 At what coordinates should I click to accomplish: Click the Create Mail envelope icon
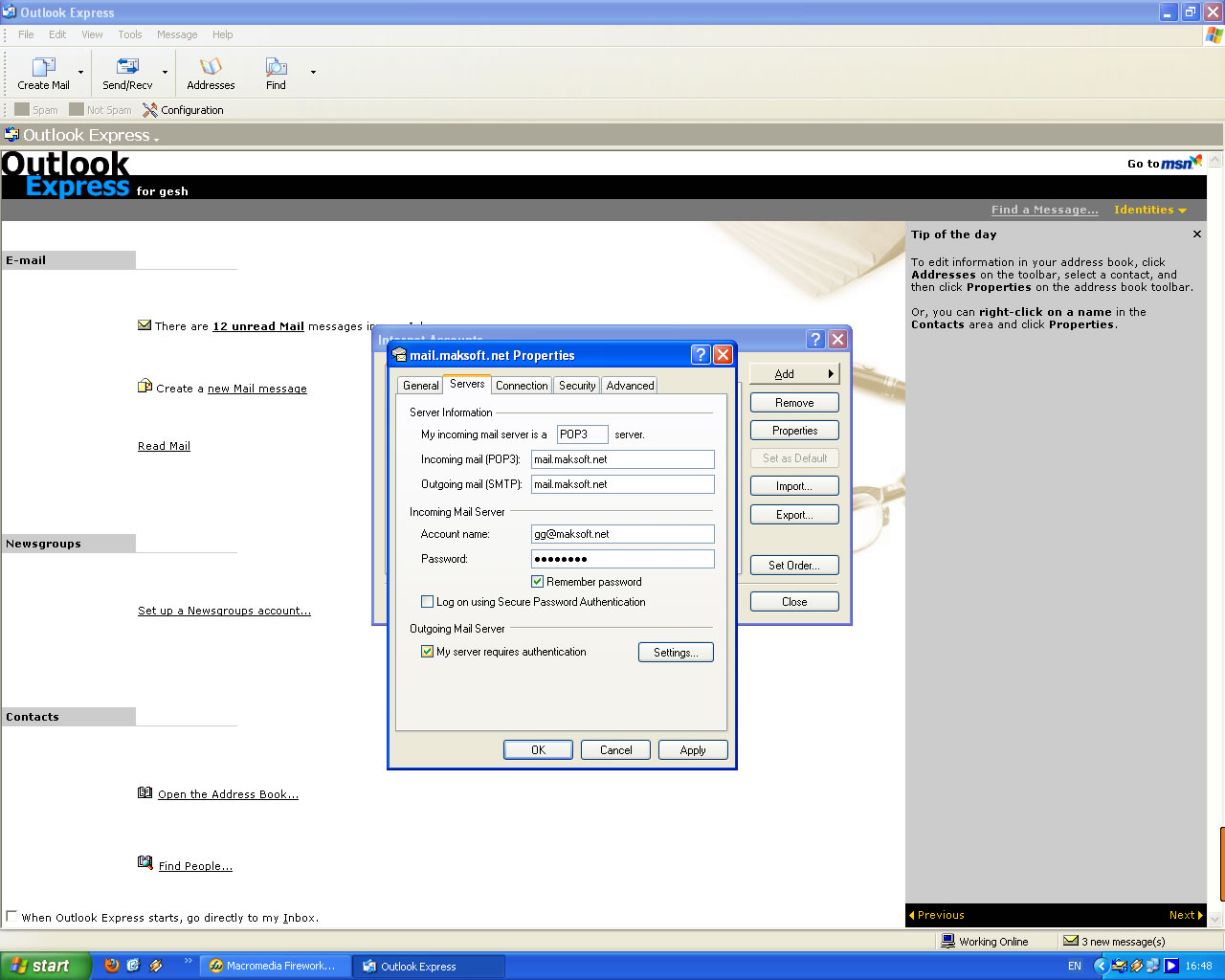pyautogui.click(x=44, y=66)
